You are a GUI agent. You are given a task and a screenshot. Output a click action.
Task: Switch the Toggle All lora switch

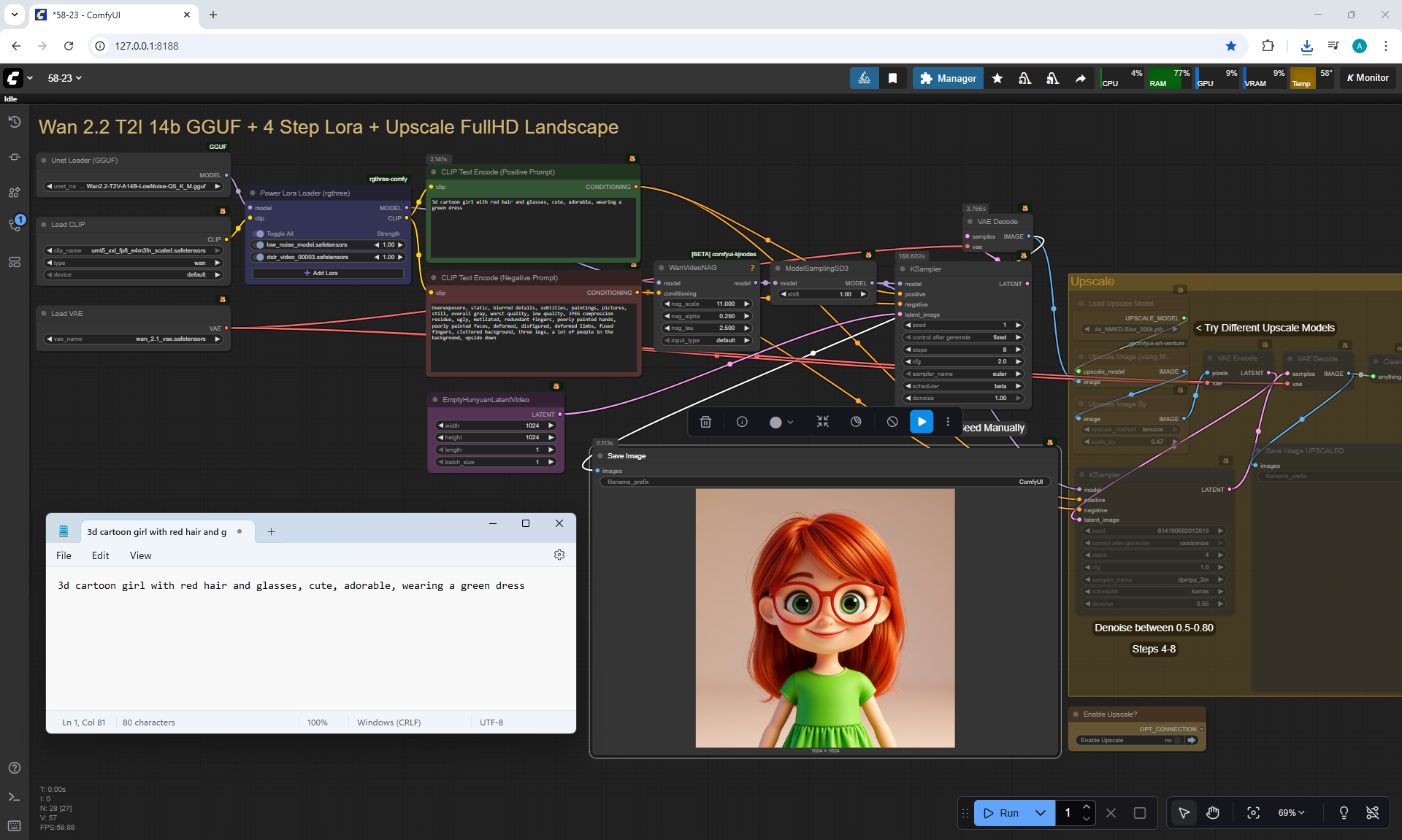pos(260,234)
